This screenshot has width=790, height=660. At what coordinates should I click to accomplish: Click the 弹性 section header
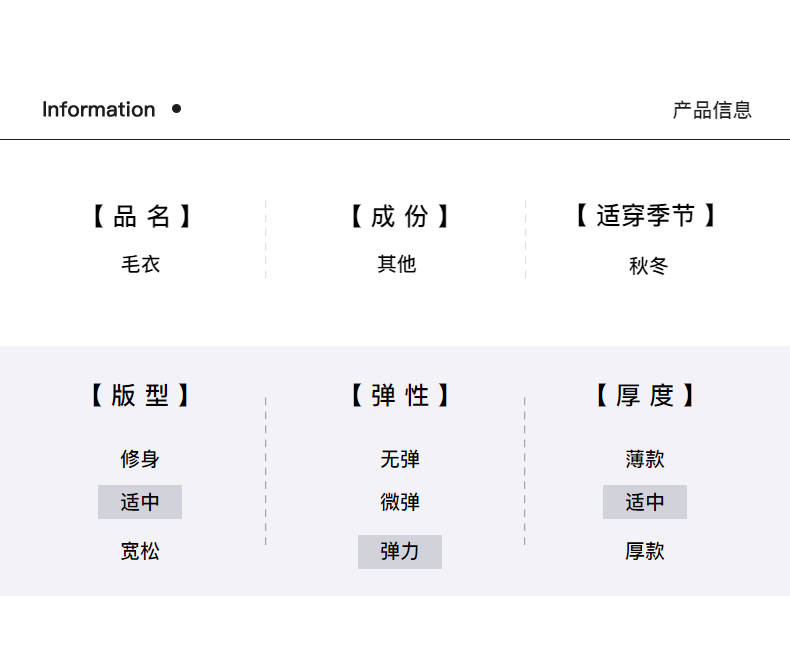coord(400,395)
